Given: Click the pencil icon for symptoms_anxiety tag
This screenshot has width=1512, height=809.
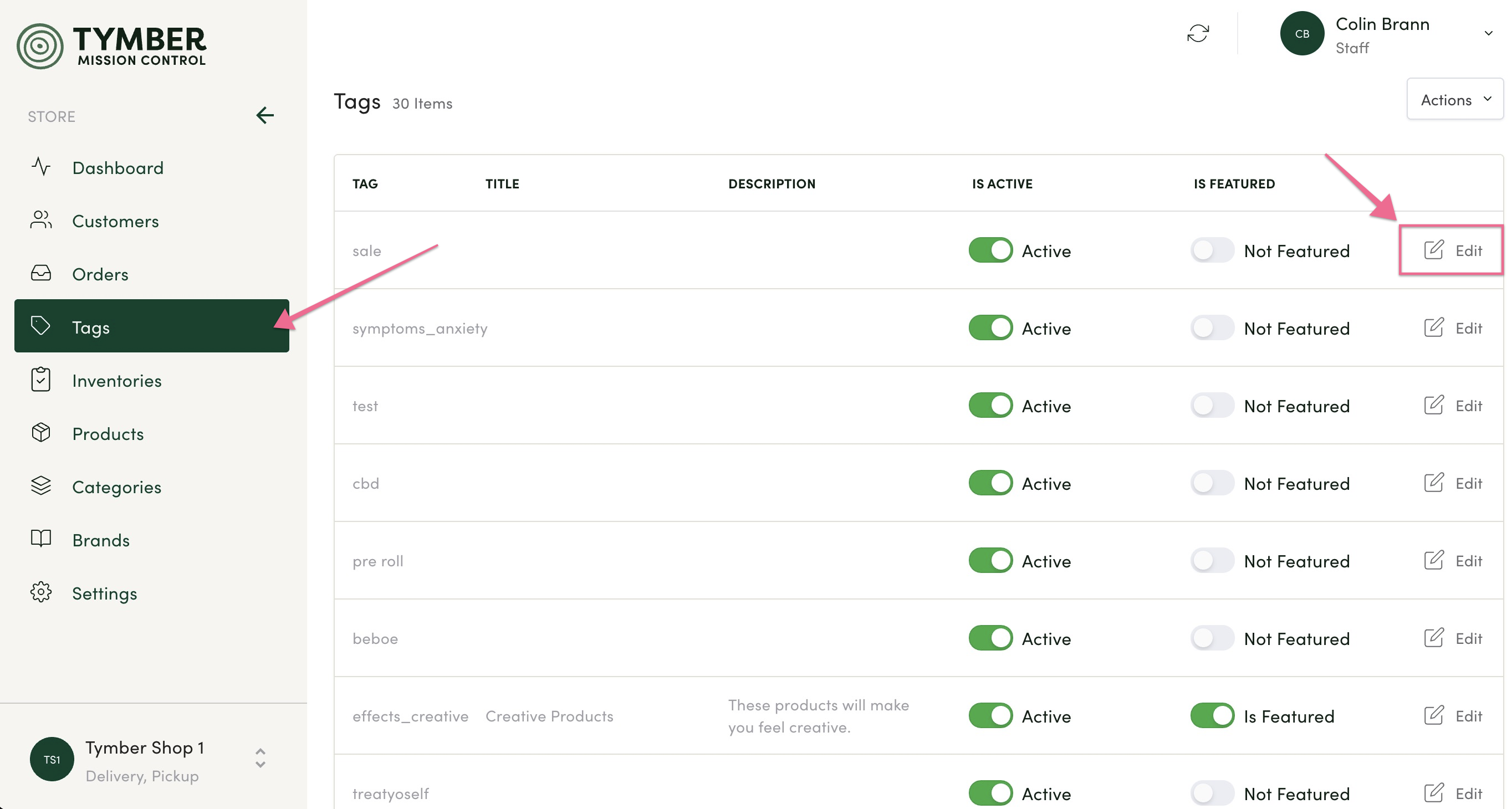Looking at the screenshot, I should click(1433, 327).
